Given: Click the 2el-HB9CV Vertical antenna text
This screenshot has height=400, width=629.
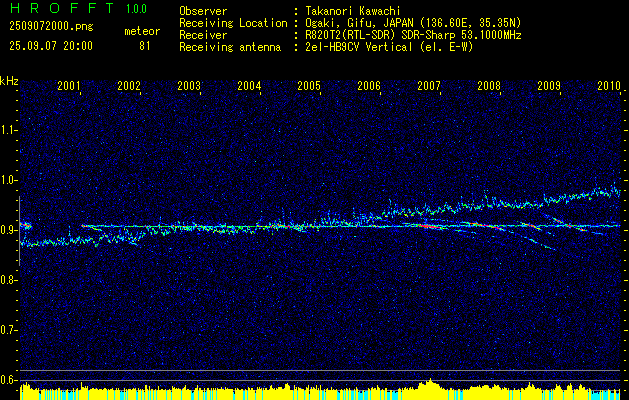Looking at the screenshot, I should click(390, 47).
